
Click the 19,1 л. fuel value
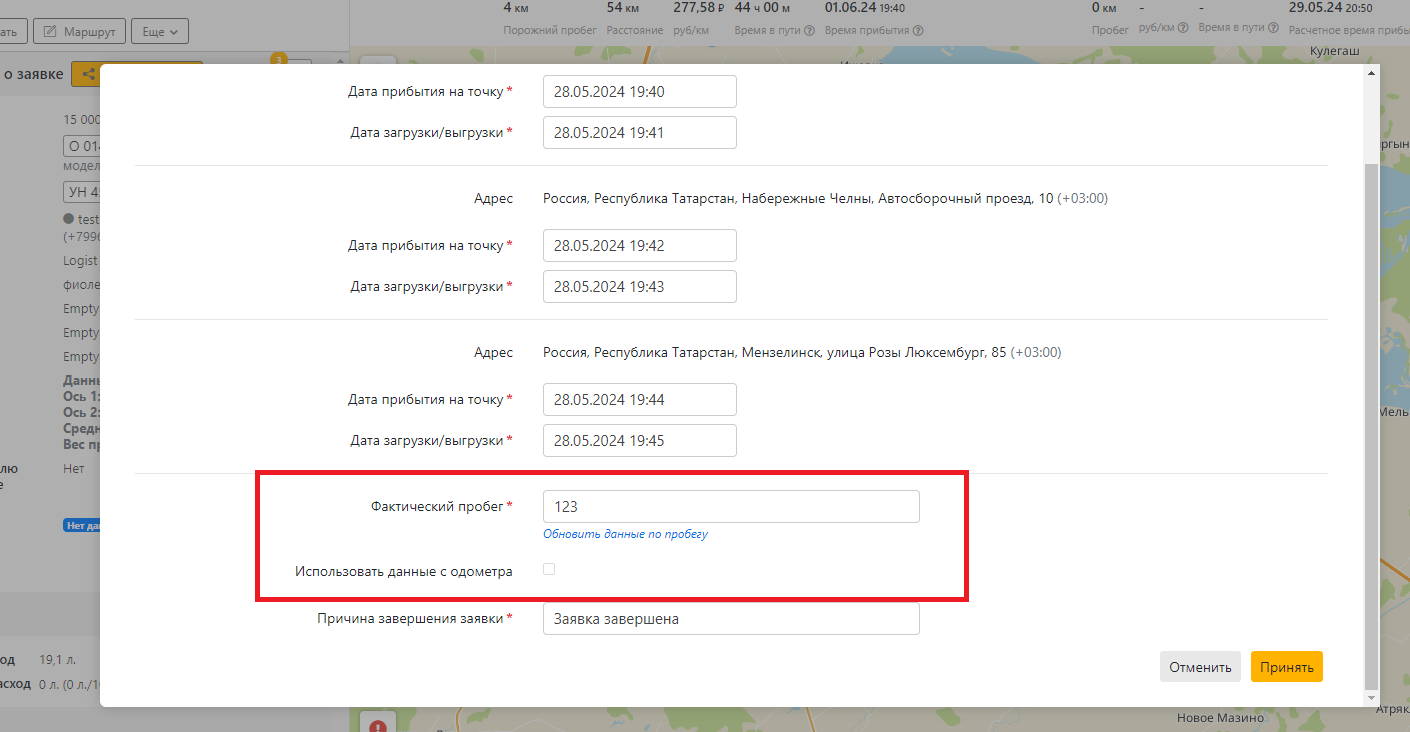coord(57,660)
